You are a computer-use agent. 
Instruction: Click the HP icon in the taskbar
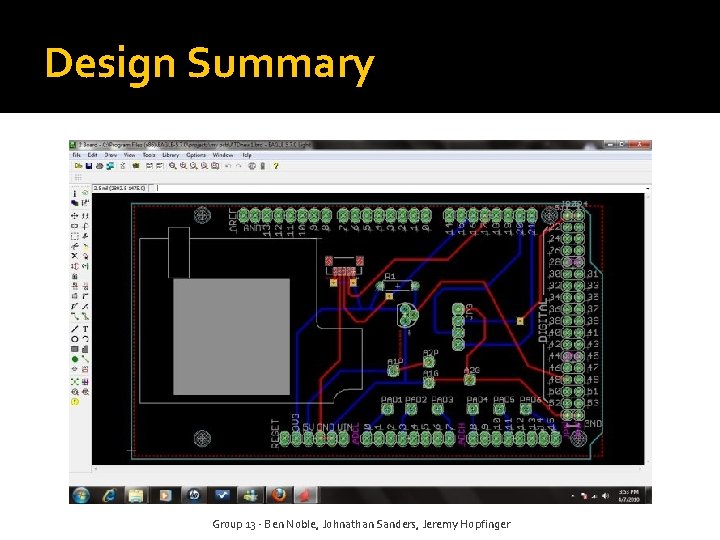[194, 495]
